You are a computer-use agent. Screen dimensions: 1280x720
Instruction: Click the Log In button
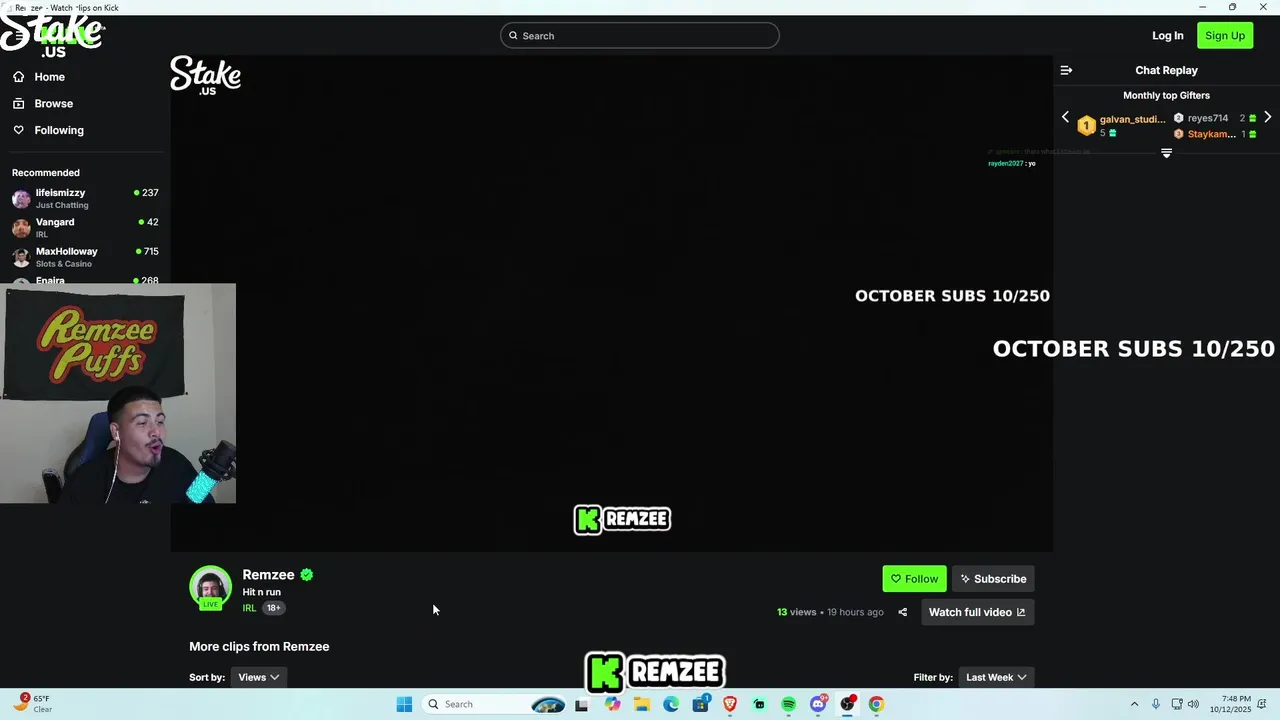1167,36
